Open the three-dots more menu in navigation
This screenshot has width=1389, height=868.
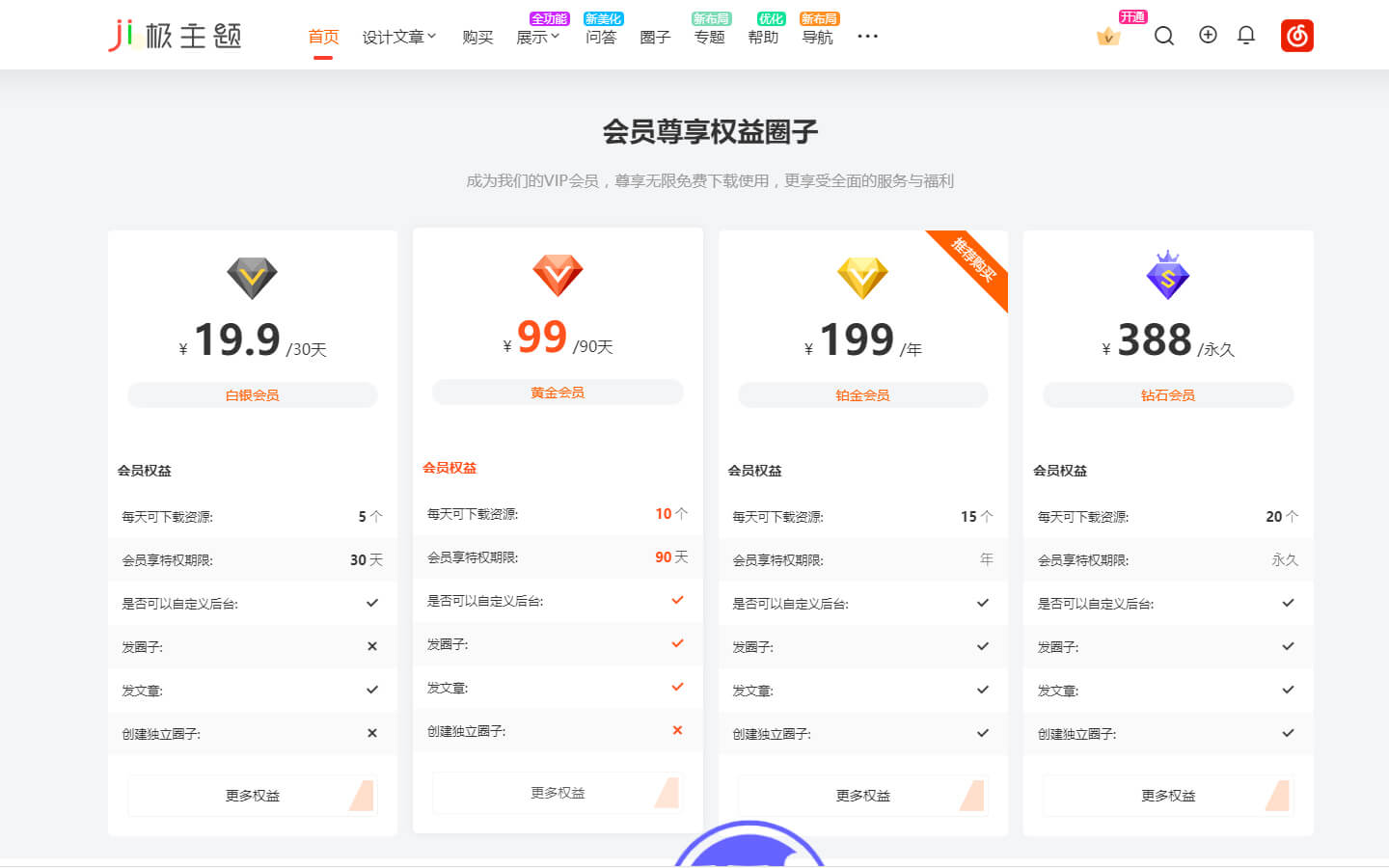(867, 37)
